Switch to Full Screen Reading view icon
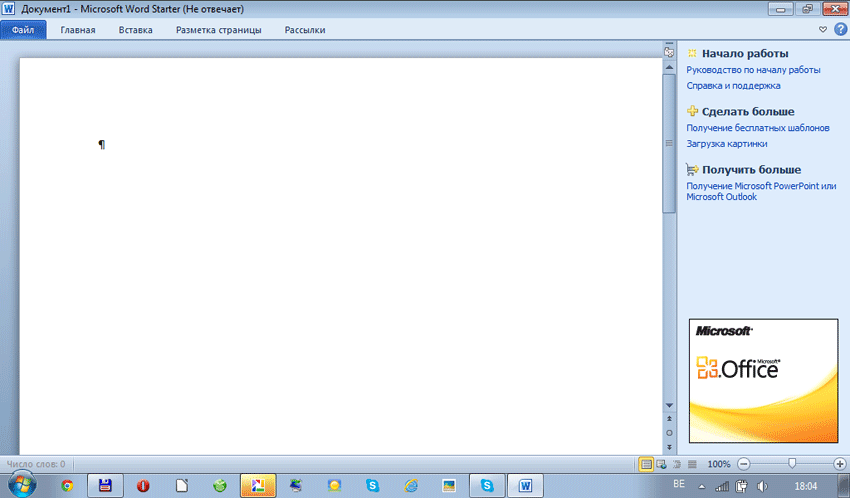850x498 pixels. click(661, 464)
